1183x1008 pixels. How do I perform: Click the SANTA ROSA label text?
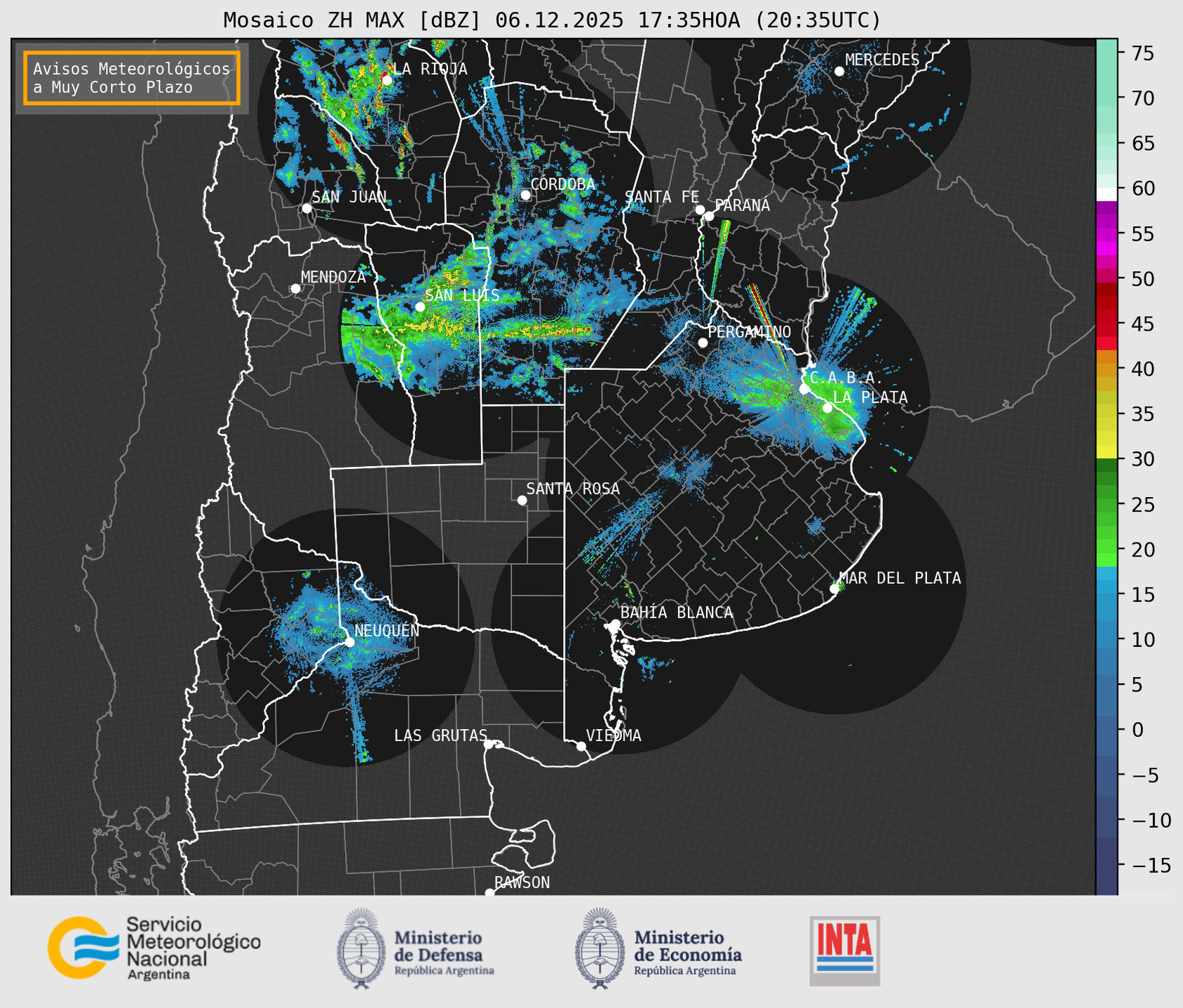pos(573,489)
